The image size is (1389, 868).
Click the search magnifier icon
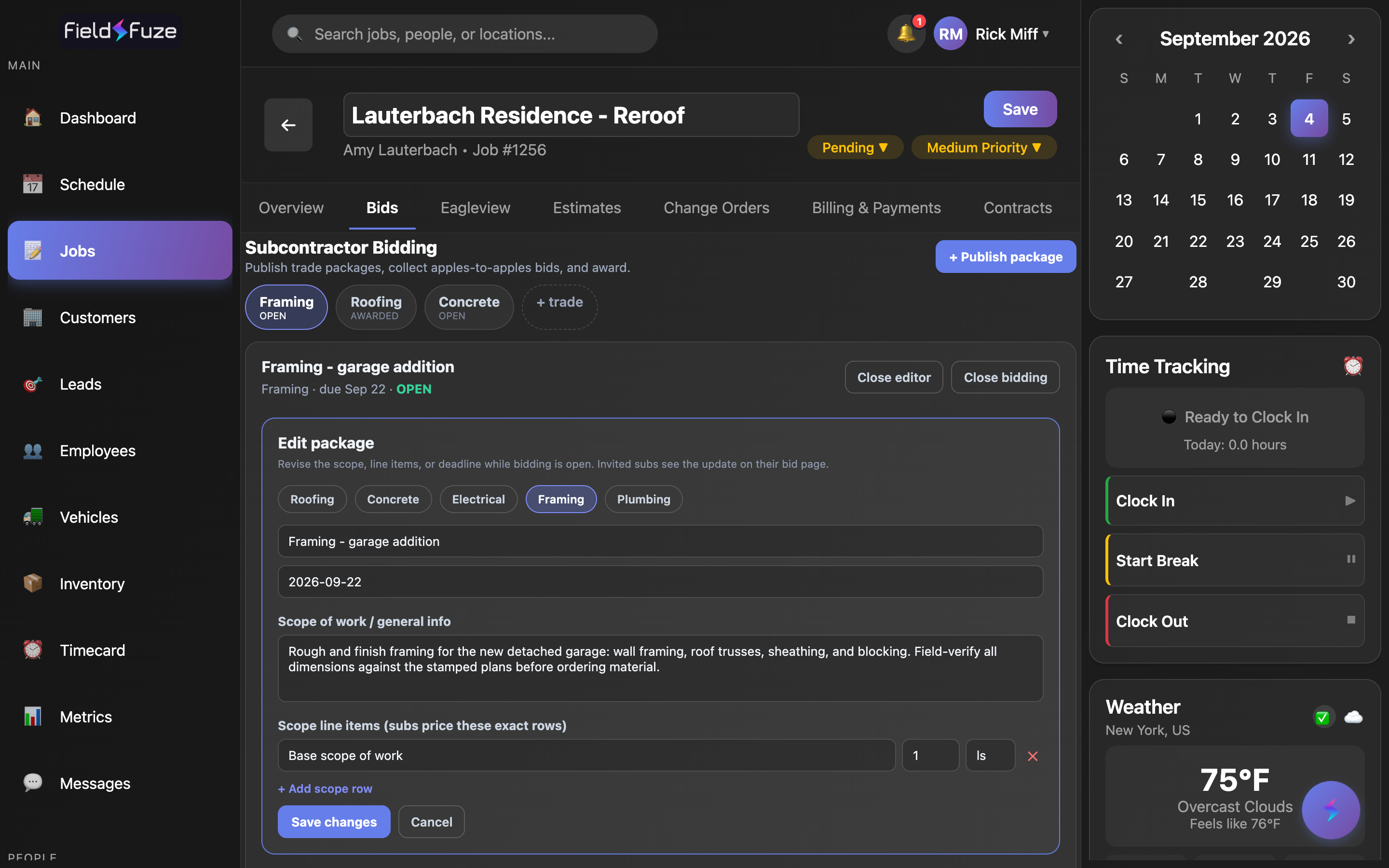295,34
